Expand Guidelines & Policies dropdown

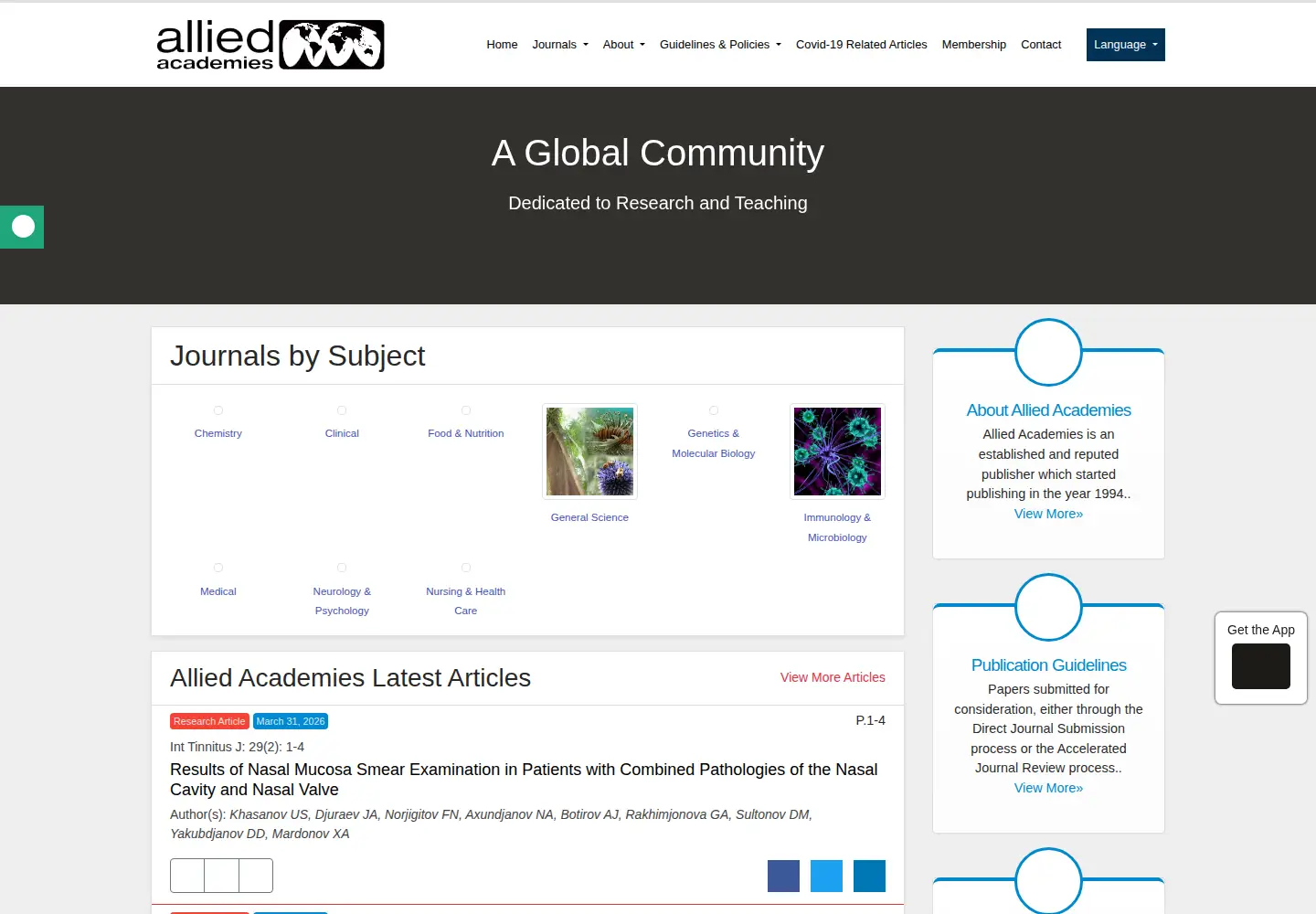720,45
